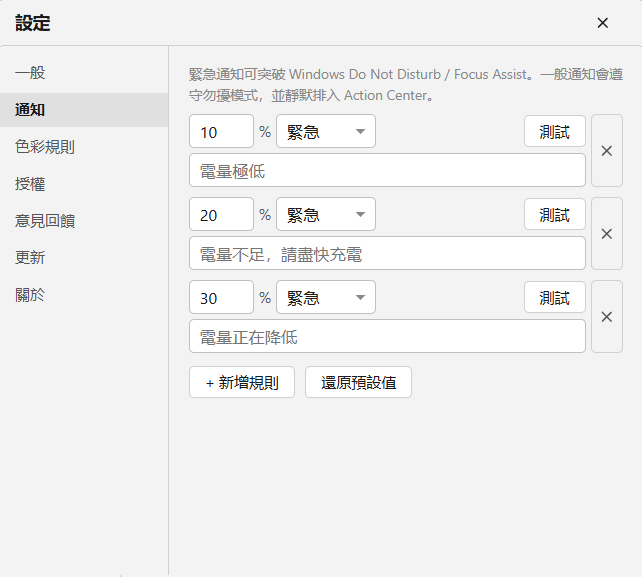
Task: Delete the 30% notification rule
Action: tap(607, 317)
